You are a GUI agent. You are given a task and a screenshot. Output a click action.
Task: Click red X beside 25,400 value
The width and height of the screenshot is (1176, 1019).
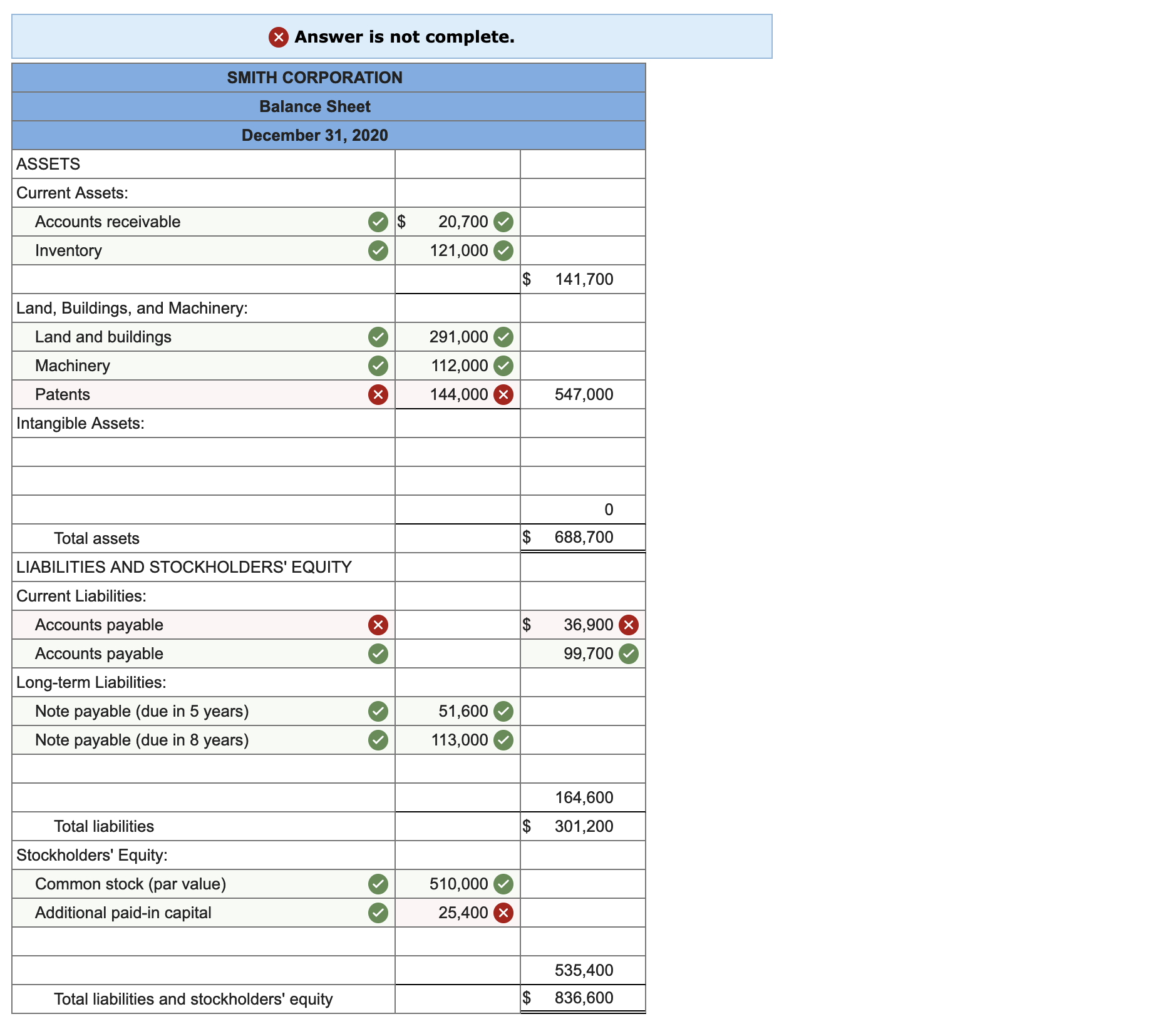(x=503, y=913)
